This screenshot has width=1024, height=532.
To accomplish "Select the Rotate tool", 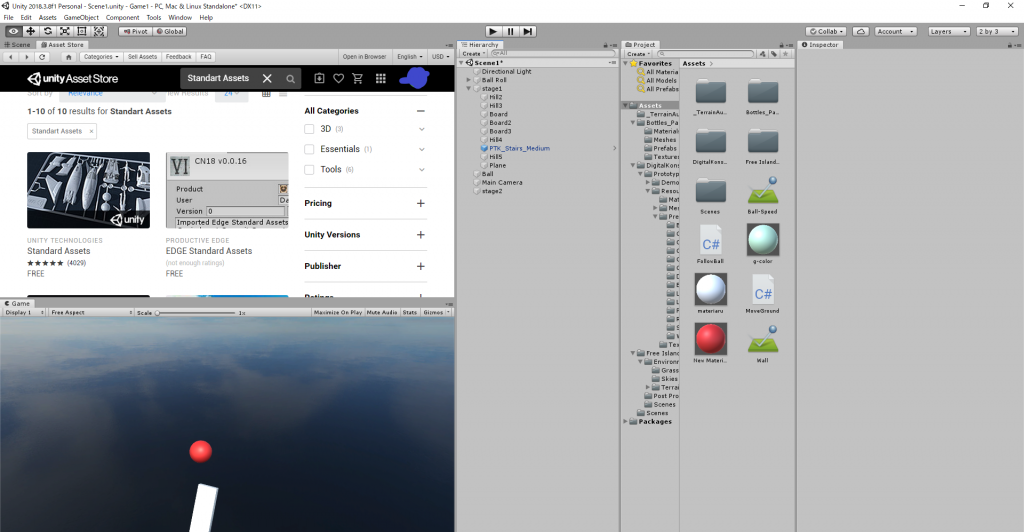I will point(48,31).
